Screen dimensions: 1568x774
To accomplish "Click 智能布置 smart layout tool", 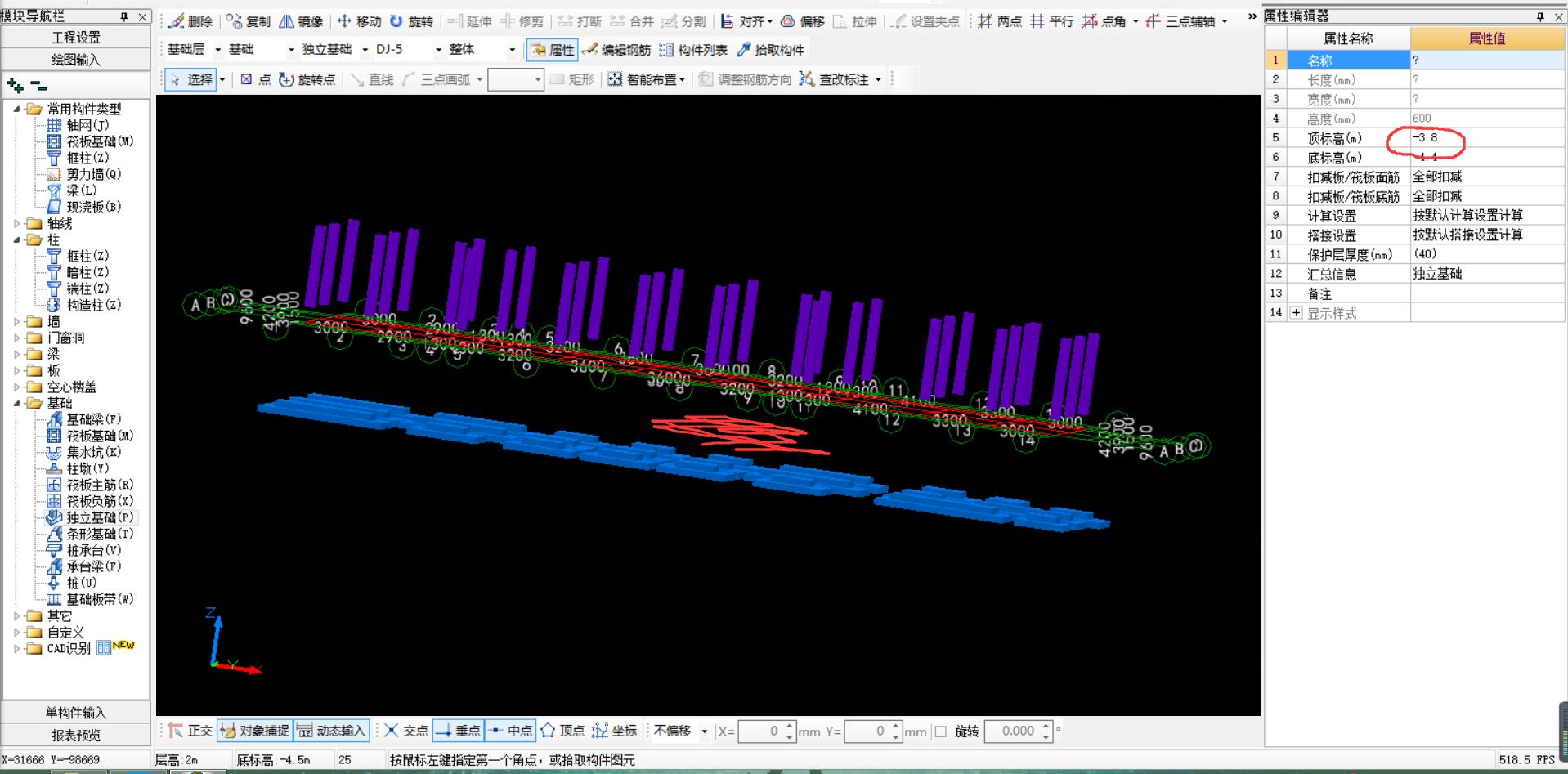I will tap(646, 79).
